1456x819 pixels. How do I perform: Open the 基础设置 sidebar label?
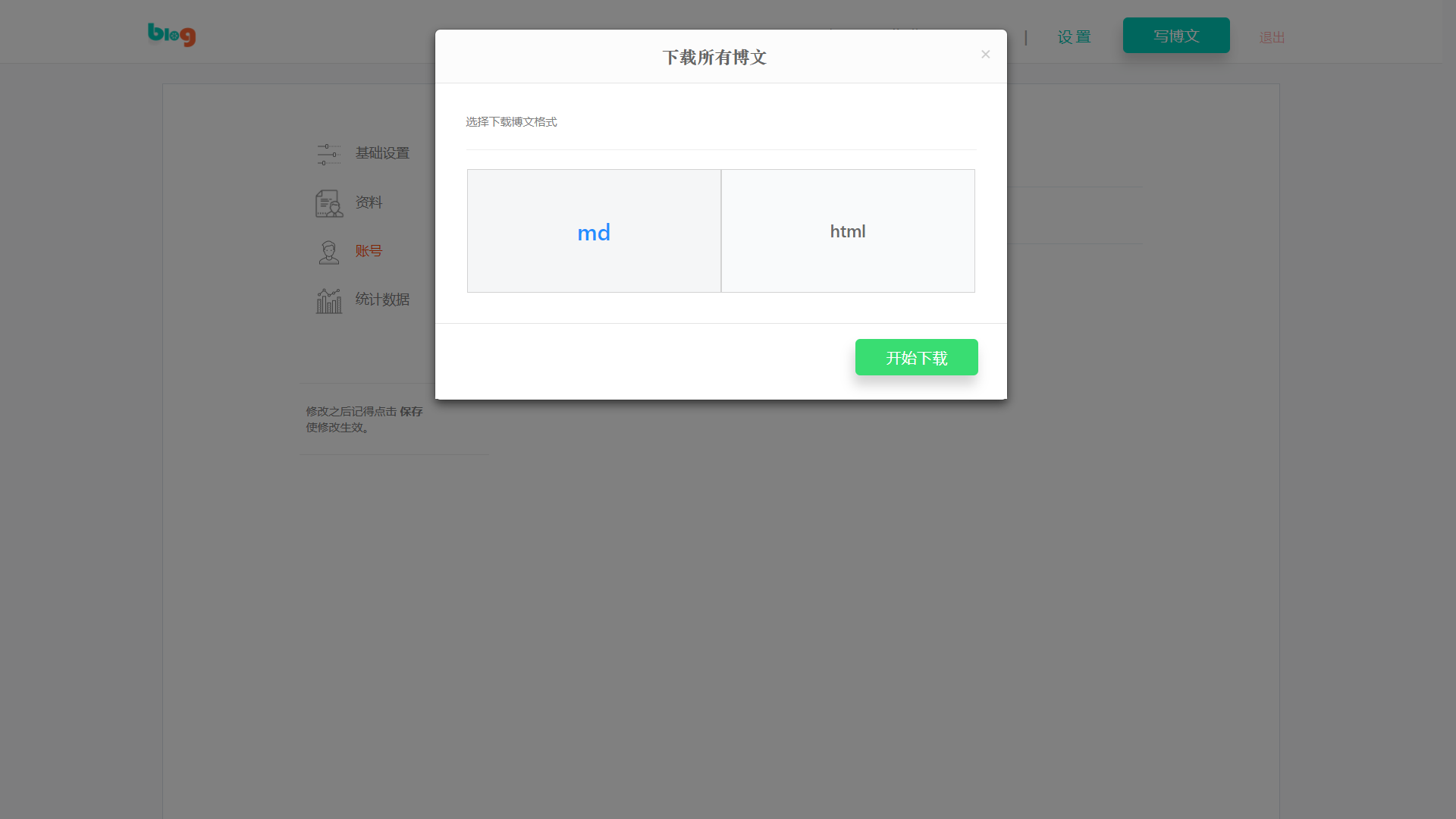click(382, 153)
